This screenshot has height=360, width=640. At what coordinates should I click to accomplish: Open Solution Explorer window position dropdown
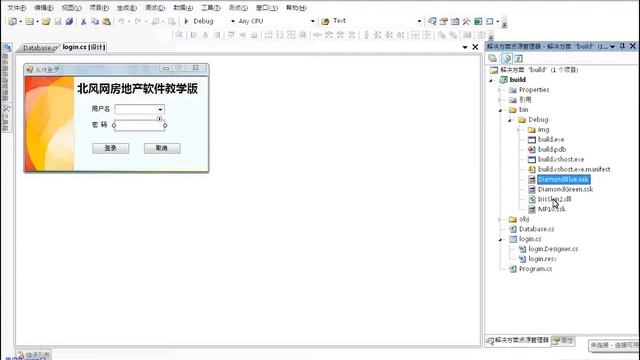tap(613, 47)
